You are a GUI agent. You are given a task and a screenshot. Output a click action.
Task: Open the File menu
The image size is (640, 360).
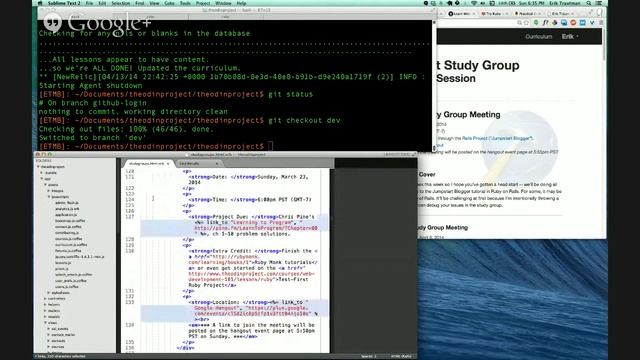click(89, 3)
